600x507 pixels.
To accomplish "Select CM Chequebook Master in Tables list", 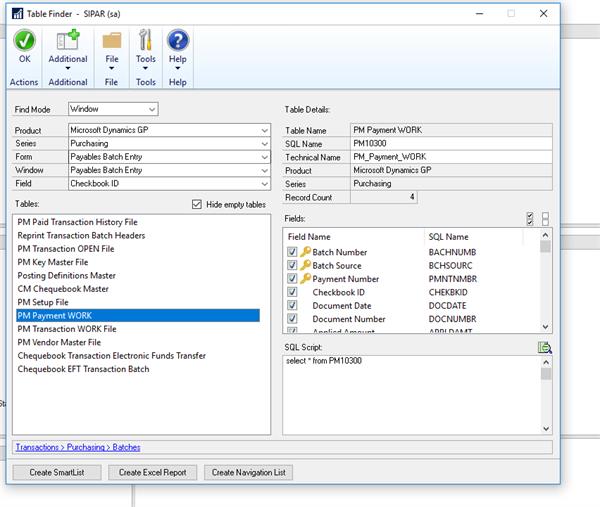I will click(63, 289).
